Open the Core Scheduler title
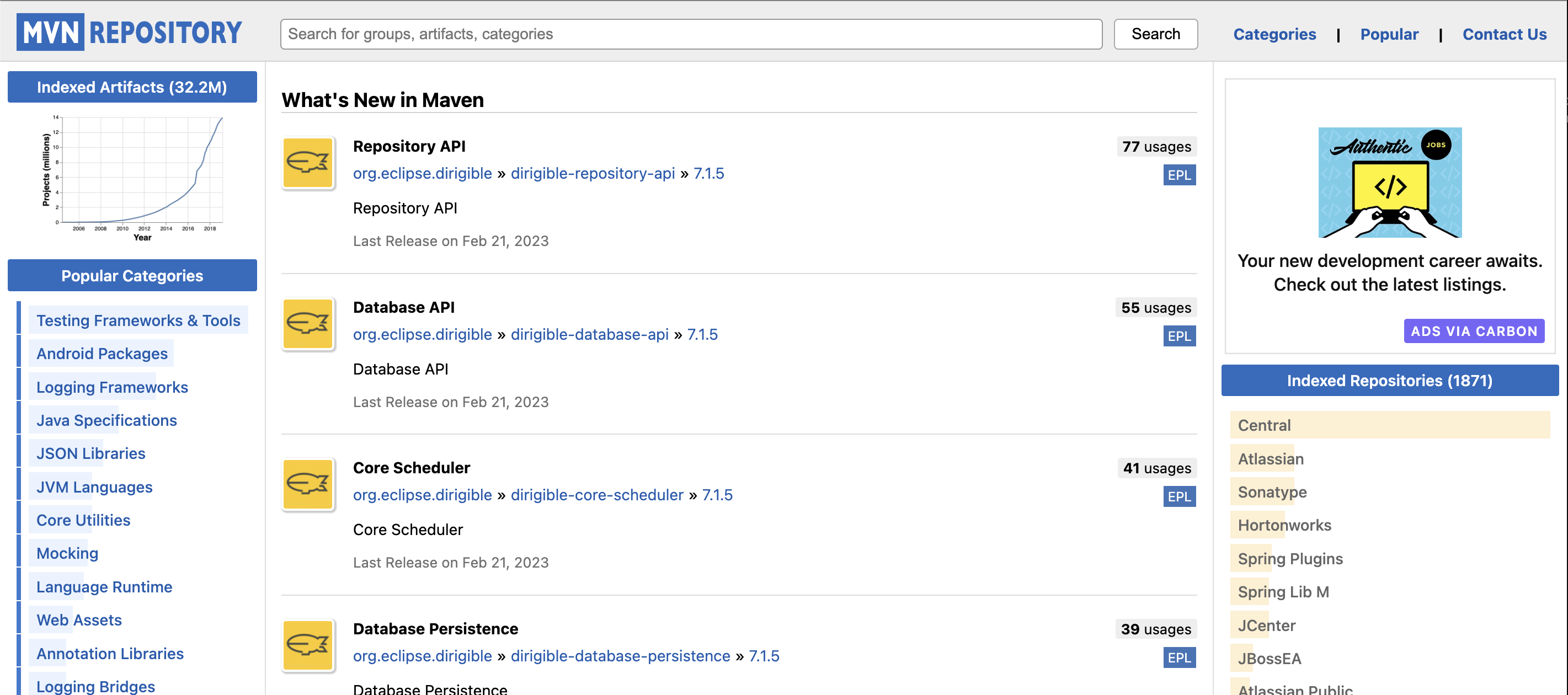Image resolution: width=1568 pixels, height=695 pixels. 412,467
